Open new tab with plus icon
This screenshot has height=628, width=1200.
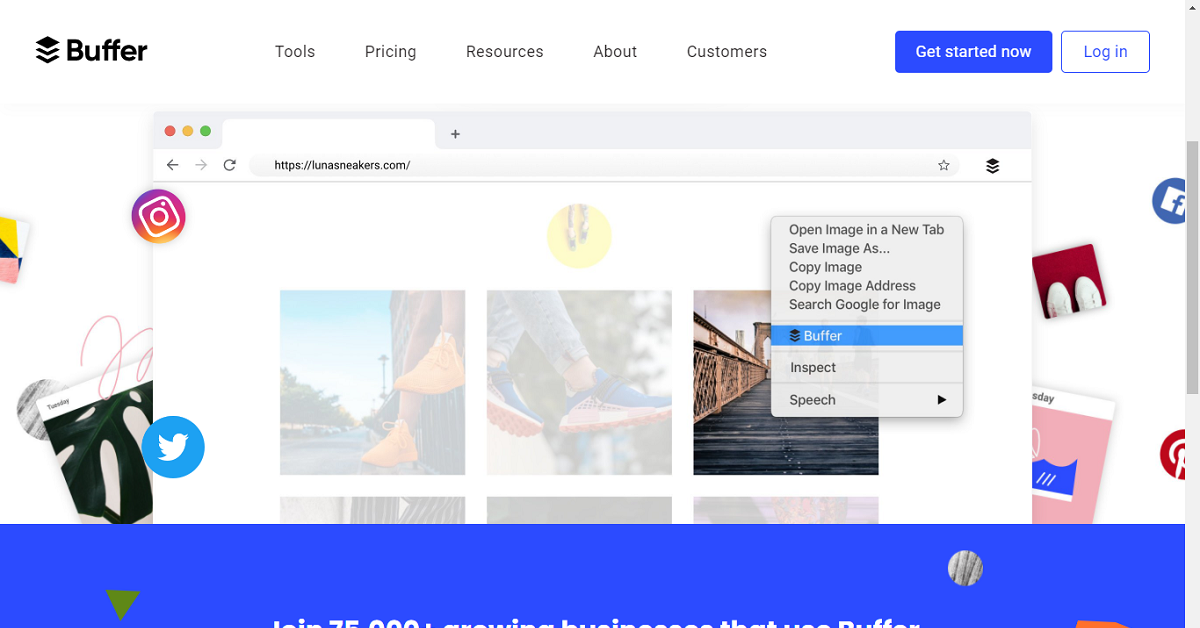(455, 134)
